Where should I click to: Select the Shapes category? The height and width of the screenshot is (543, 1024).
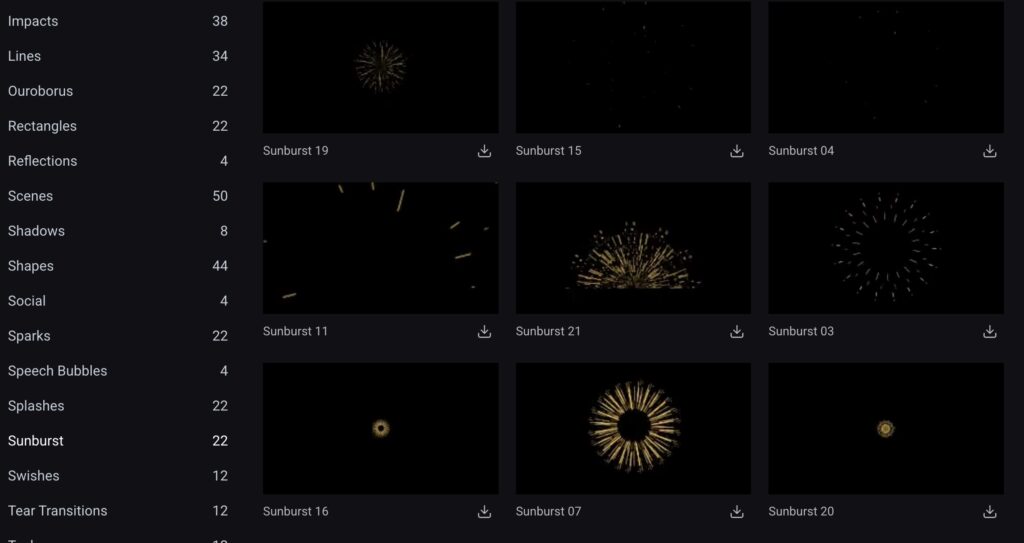[x=118, y=266]
